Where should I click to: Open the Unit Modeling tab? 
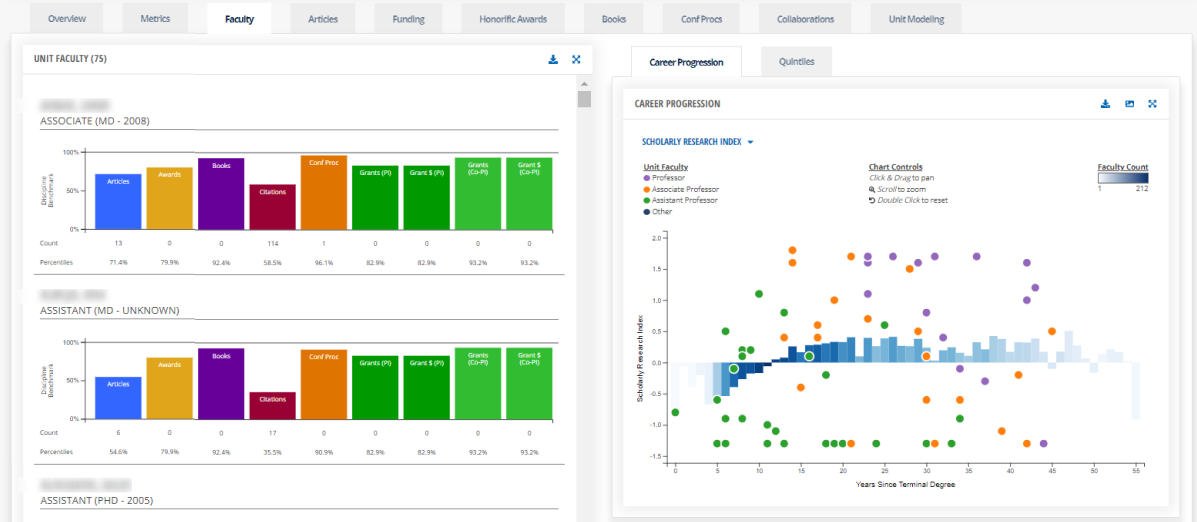pyautogui.click(x=915, y=18)
